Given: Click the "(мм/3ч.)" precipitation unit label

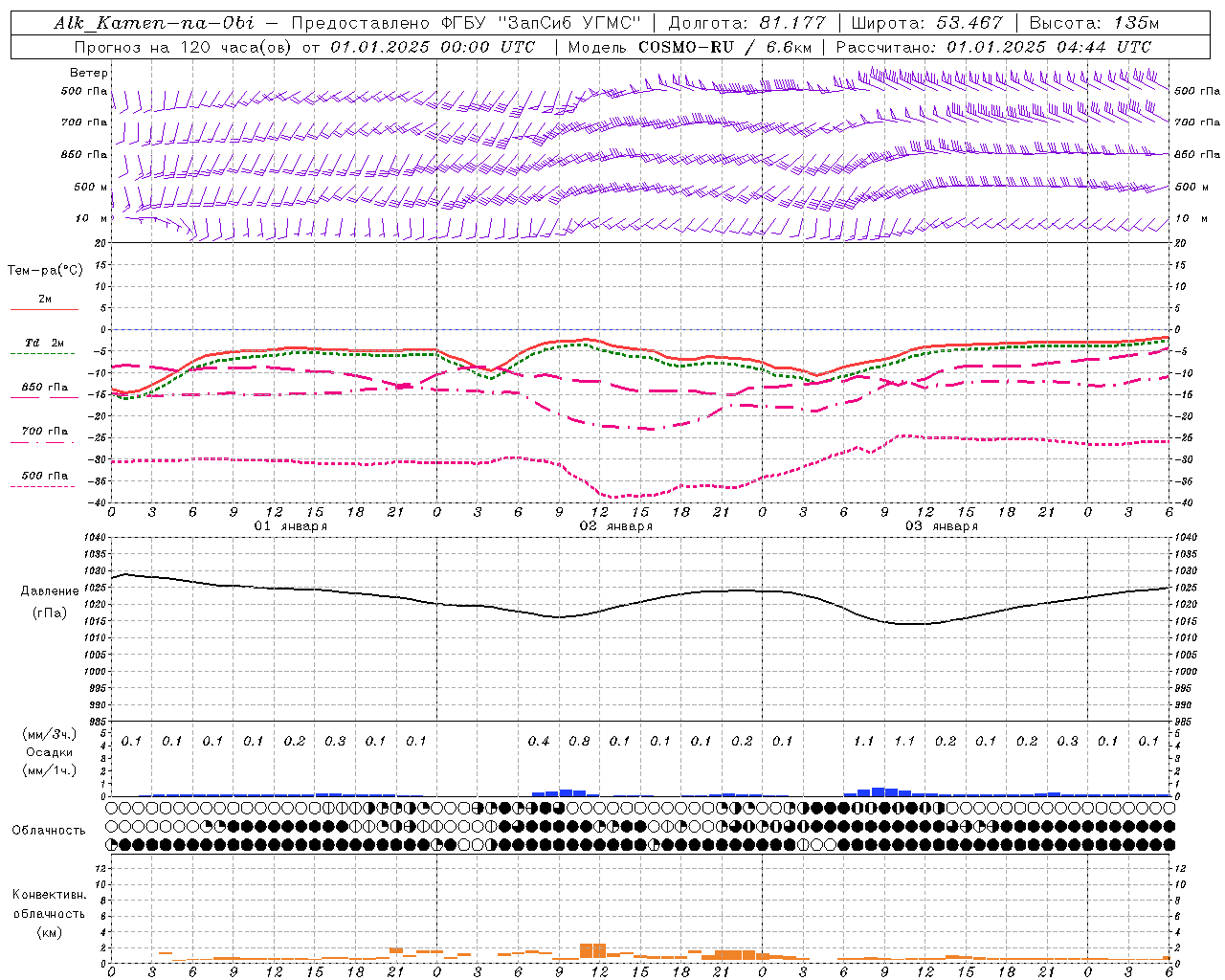Looking at the screenshot, I should [x=50, y=734].
